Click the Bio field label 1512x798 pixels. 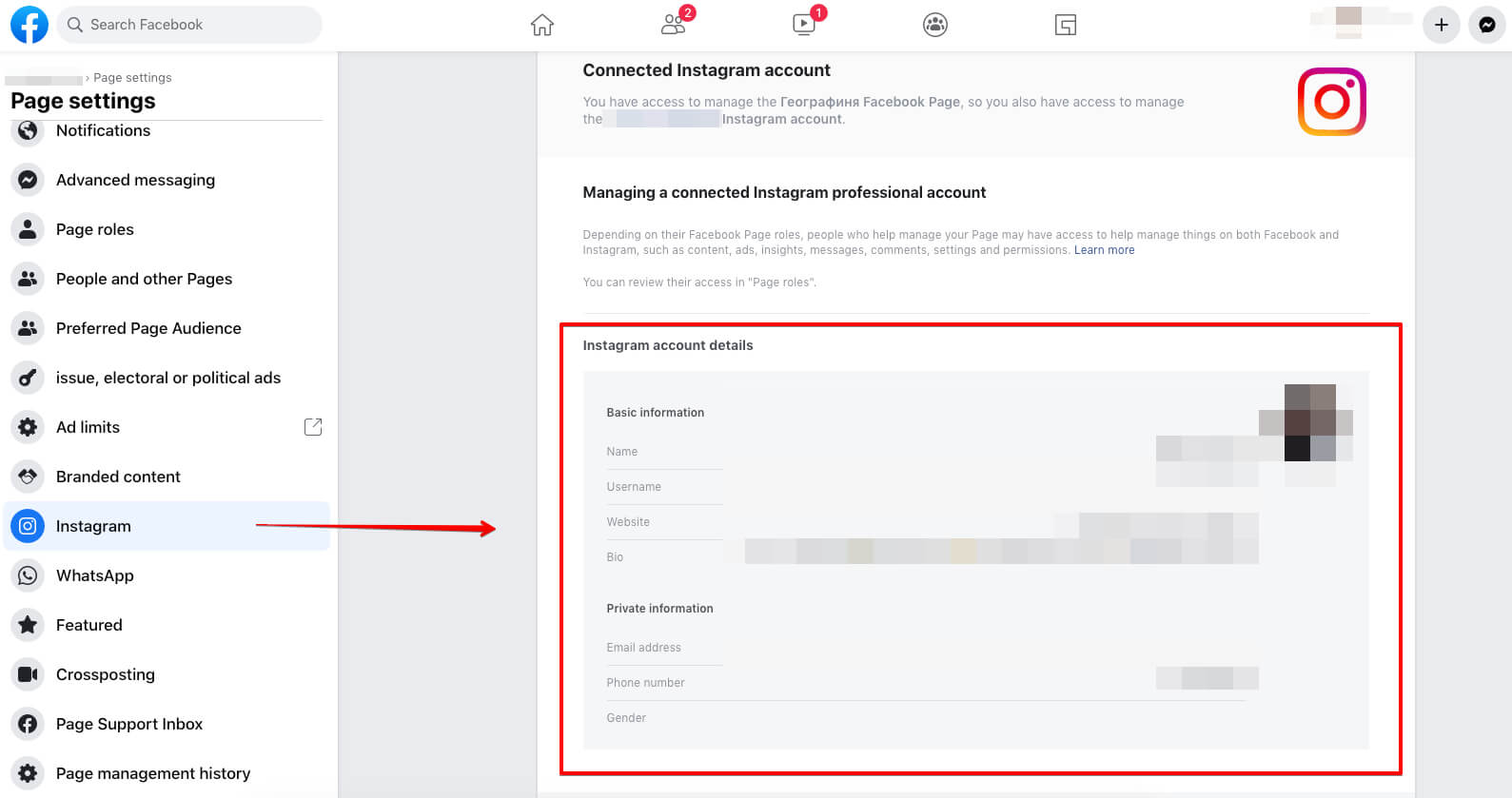point(615,557)
